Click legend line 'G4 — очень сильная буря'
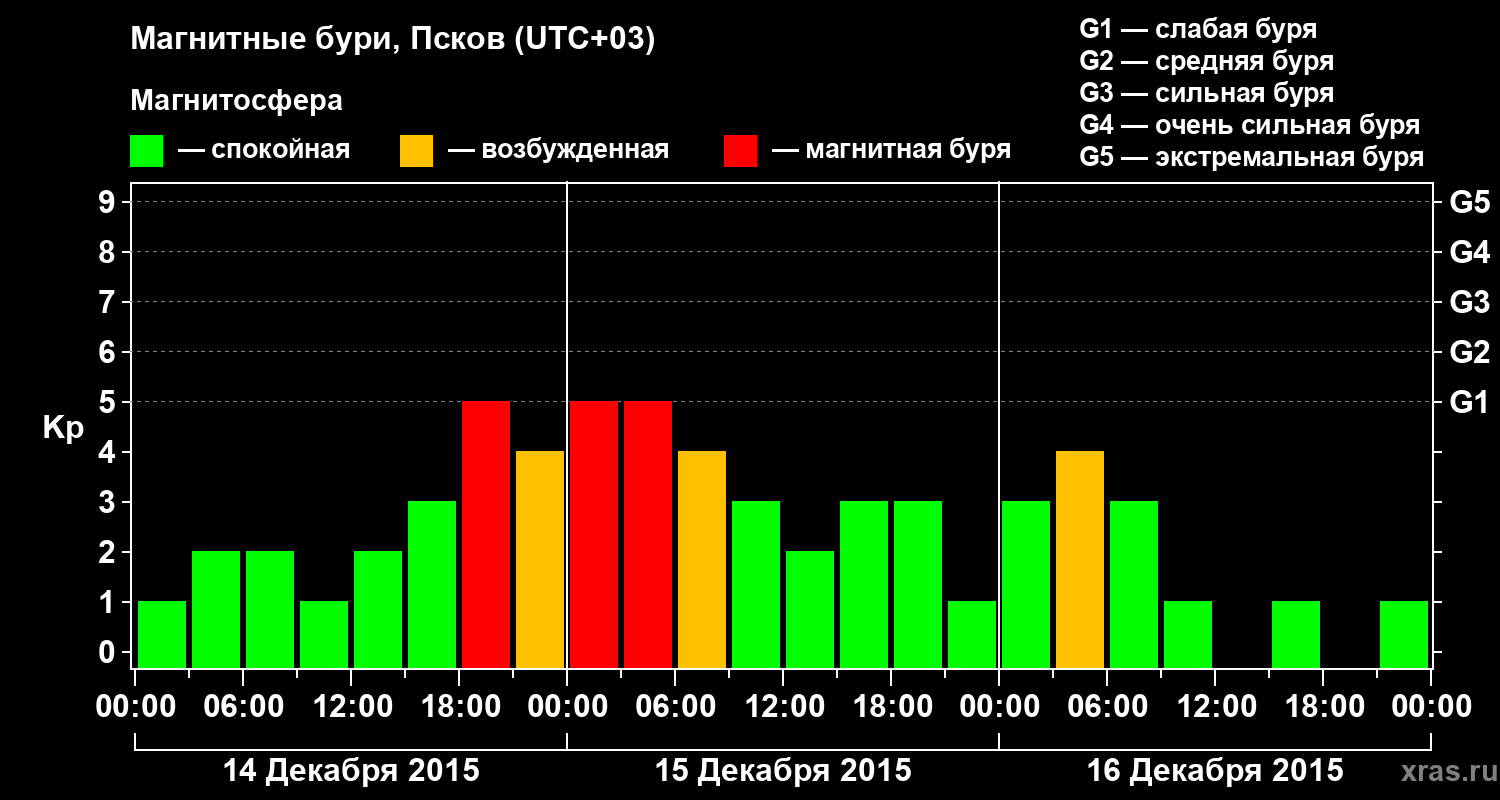Screen dimensions: 1500x800 click(1249, 125)
